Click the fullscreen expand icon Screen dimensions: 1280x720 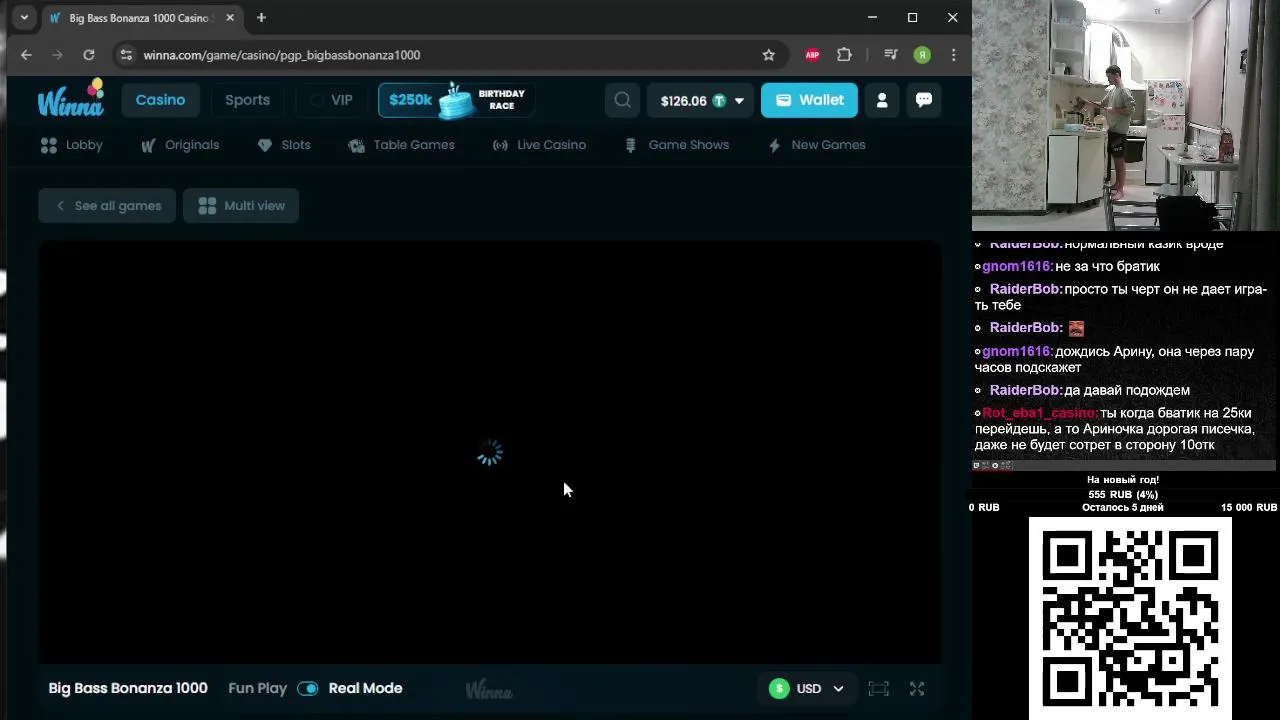[917, 688]
